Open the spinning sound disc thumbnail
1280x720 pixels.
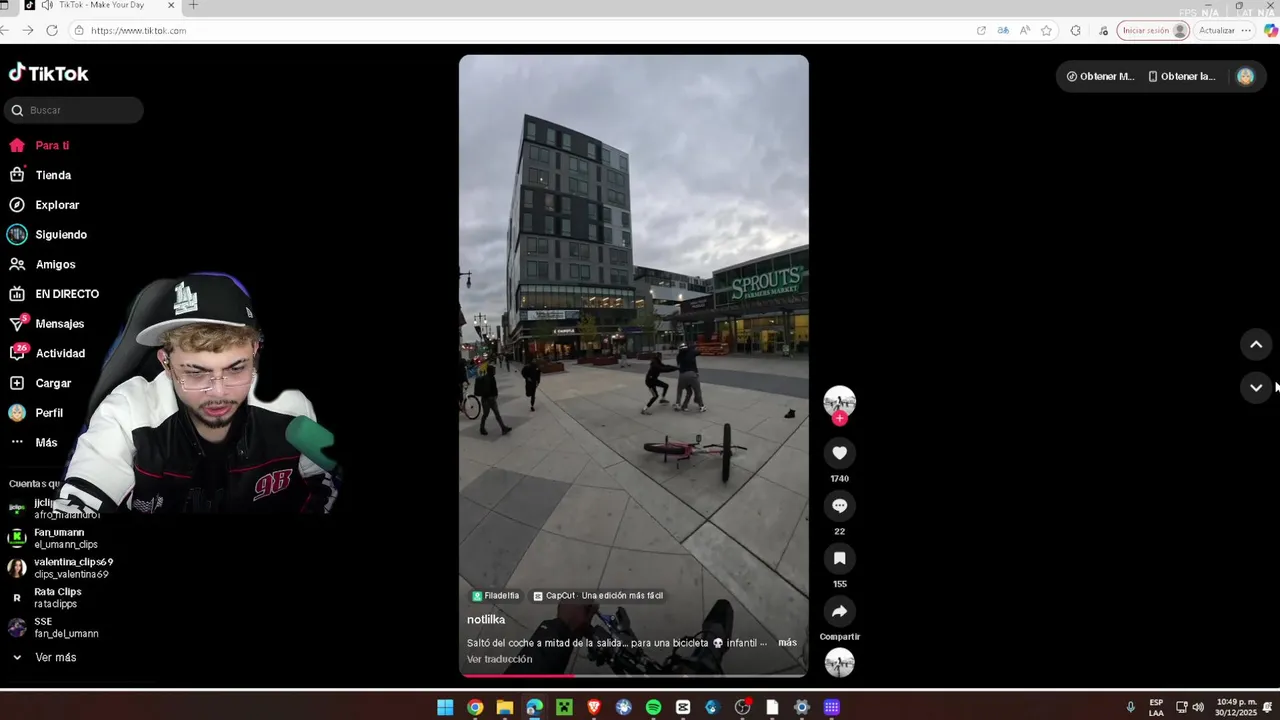839,663
